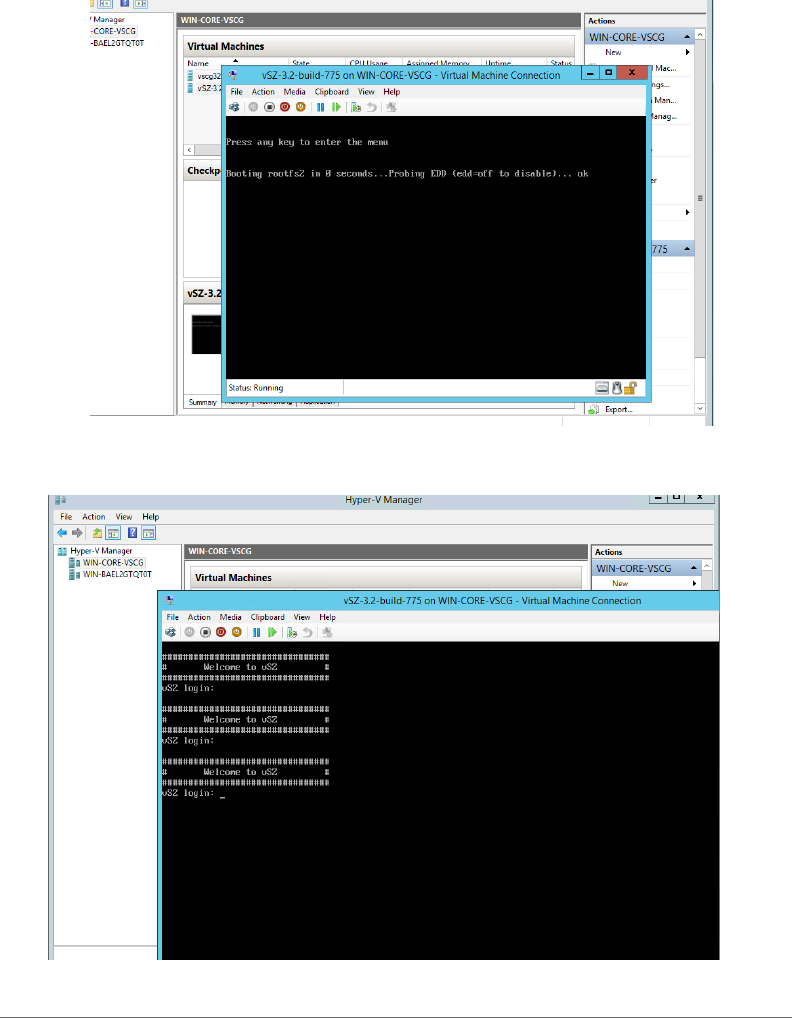The height and width of the screenshot is (1018, 792).
Task: Collapse WIN-CORE-VSCG Actions section behind login window
Action: 694,568
